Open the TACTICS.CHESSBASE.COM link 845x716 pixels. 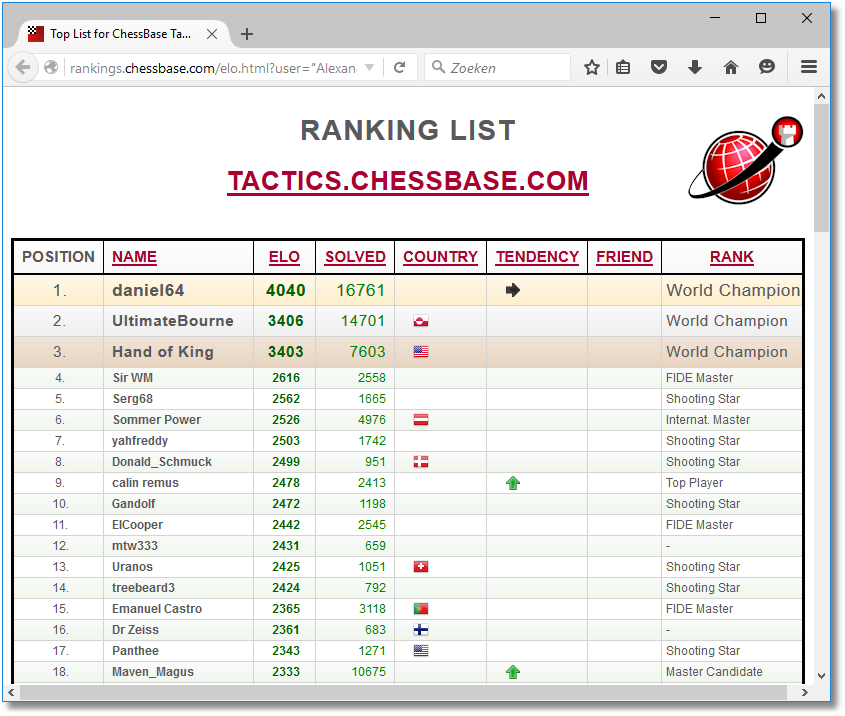coord(408,181)
